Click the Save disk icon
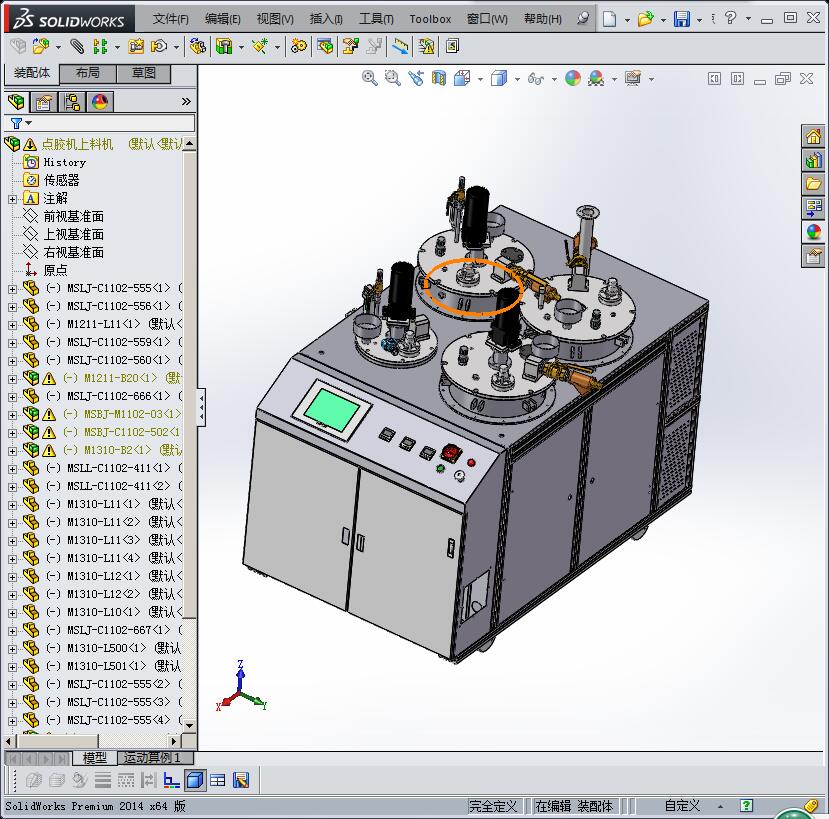The image size is (829, 819). (x=681, y=19)
